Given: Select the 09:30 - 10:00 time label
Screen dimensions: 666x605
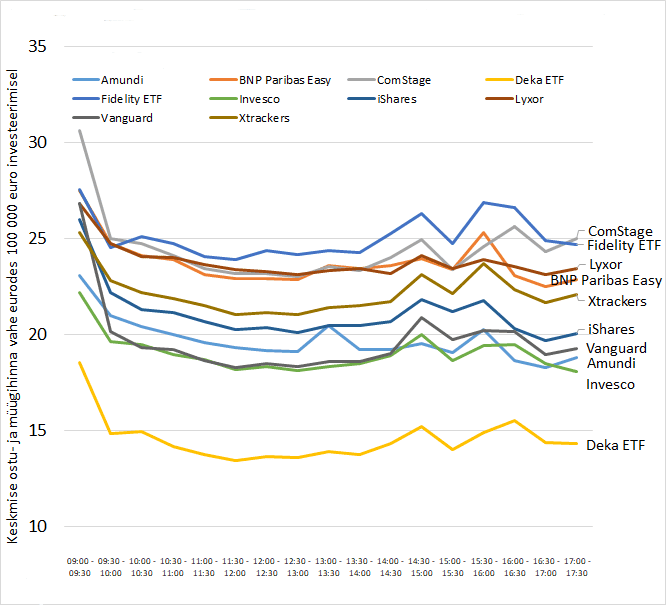Looking at the screenshot, I should pos(110,567).
